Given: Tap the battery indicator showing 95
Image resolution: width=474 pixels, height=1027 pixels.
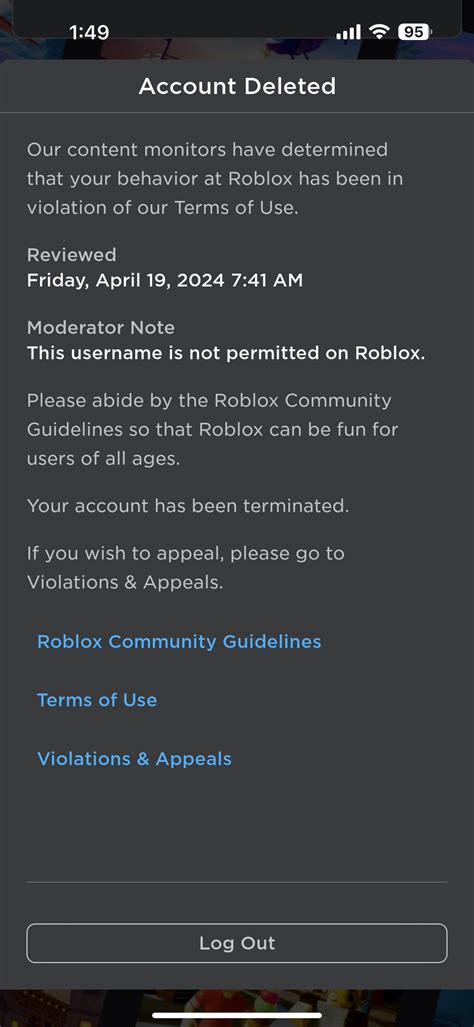Looking at the screenshot, I should coord(414,31).
